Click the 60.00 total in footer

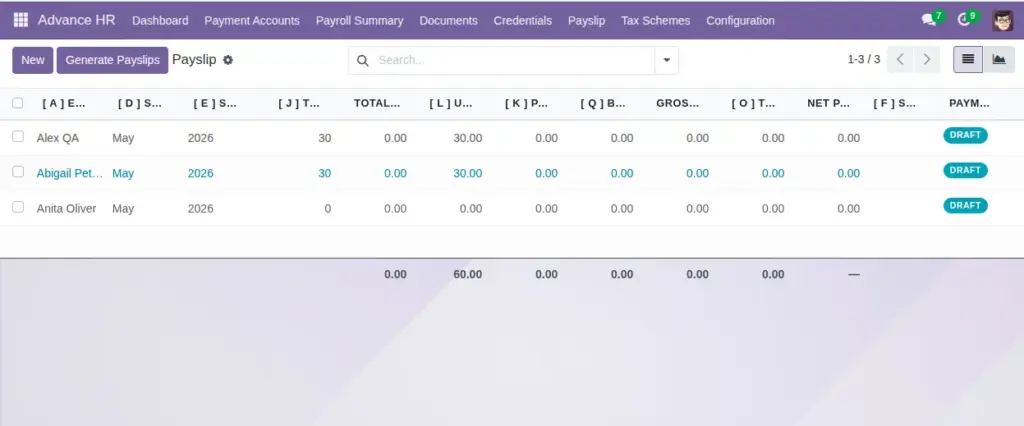tap(468, 274)
